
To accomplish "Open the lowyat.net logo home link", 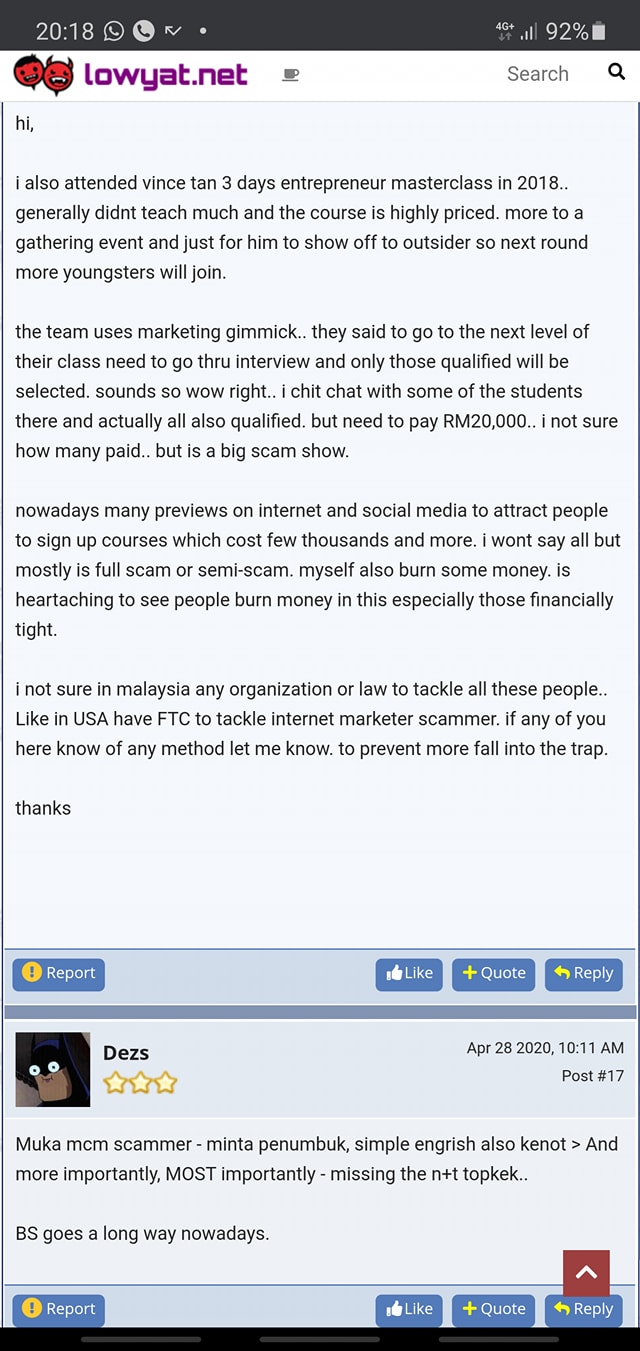I will pyautogui.click(x=130, y=75).
